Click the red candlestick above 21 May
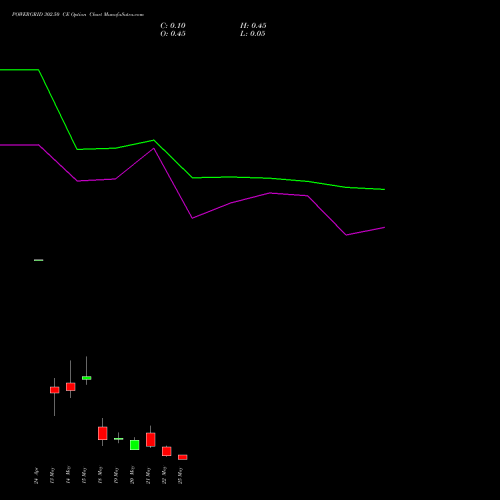This screenshot has height=500, width=500. click(151, 440)
